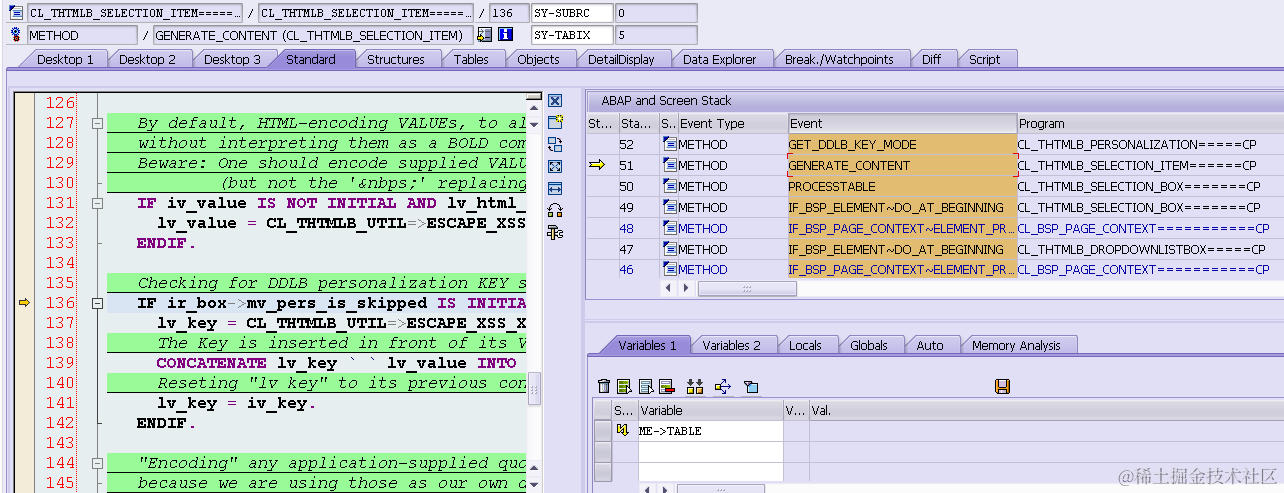Click the sort-columns icon in Variables toolbar
This screenshot has height=493, width=1284.
[x=695, y=386]
